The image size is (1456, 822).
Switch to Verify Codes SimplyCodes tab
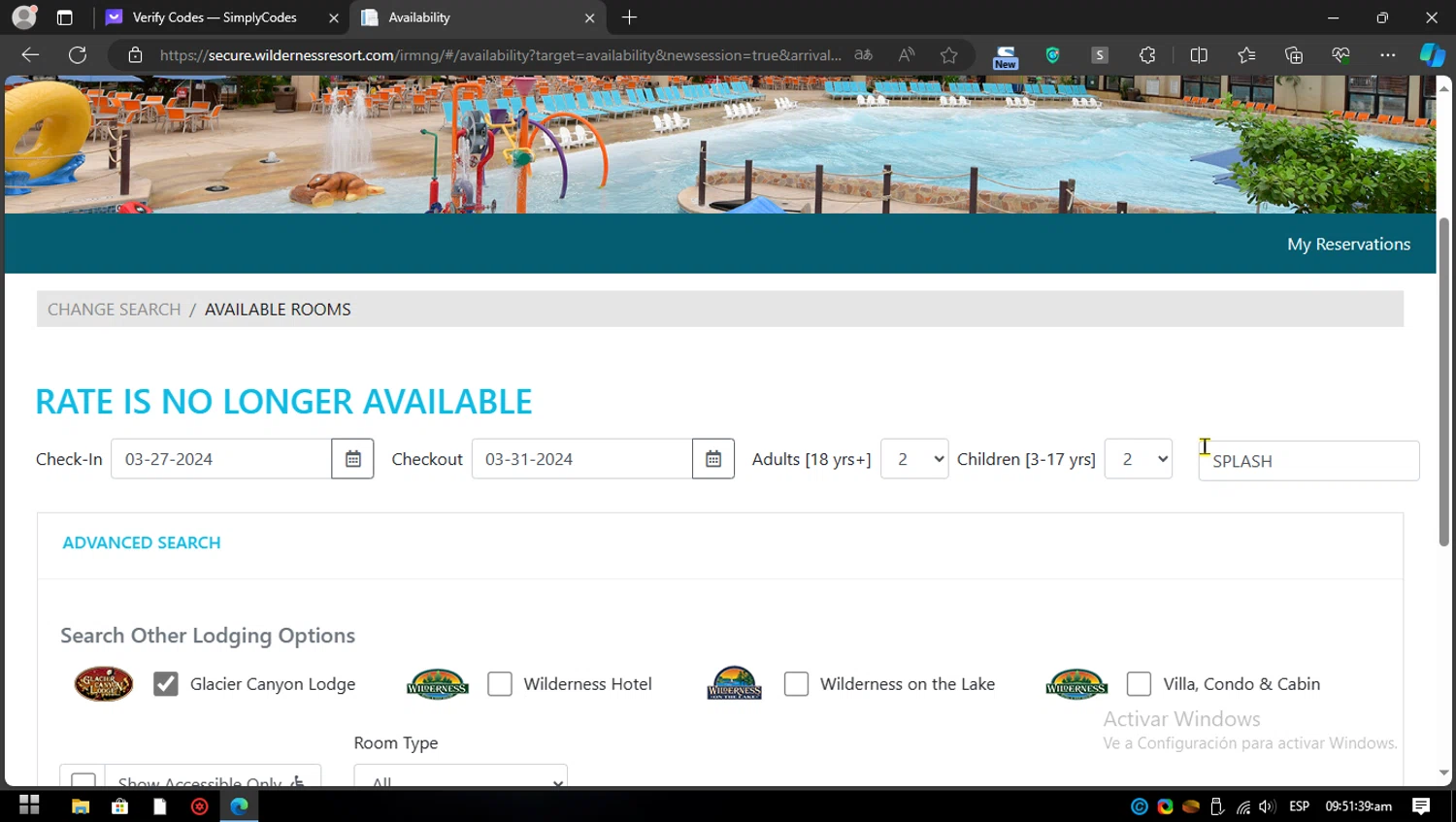(215, 17)
